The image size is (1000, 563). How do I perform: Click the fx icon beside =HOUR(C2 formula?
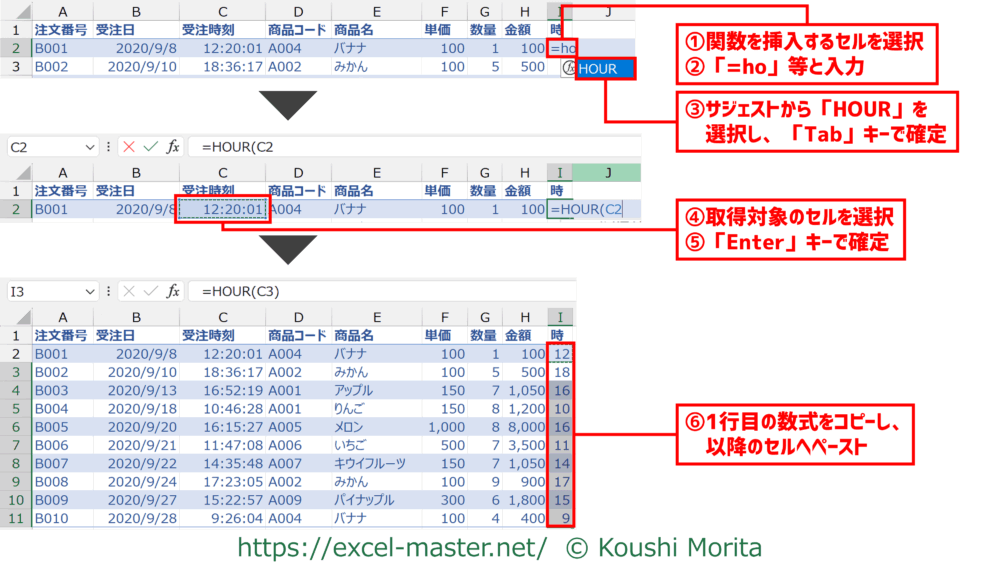pos(172,147)
